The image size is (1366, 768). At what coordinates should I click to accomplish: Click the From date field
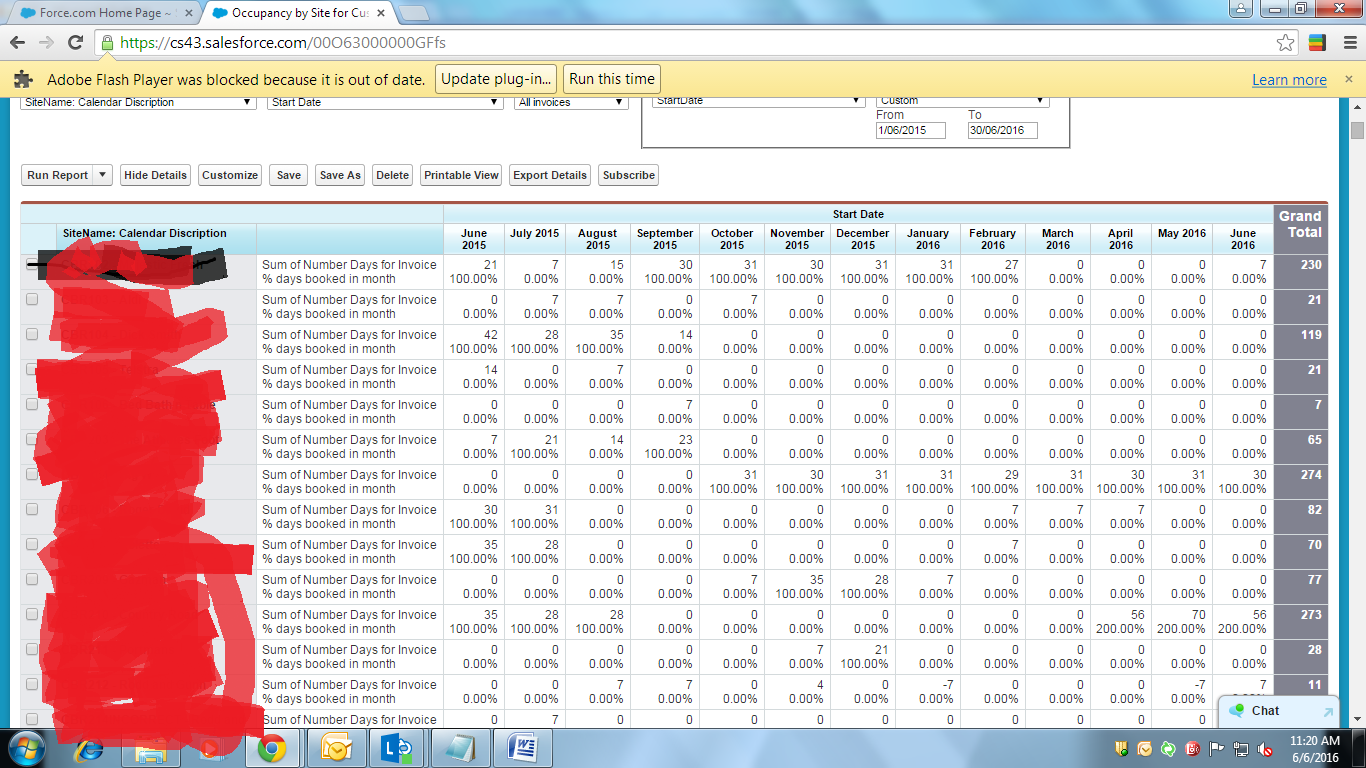[911, 131]
